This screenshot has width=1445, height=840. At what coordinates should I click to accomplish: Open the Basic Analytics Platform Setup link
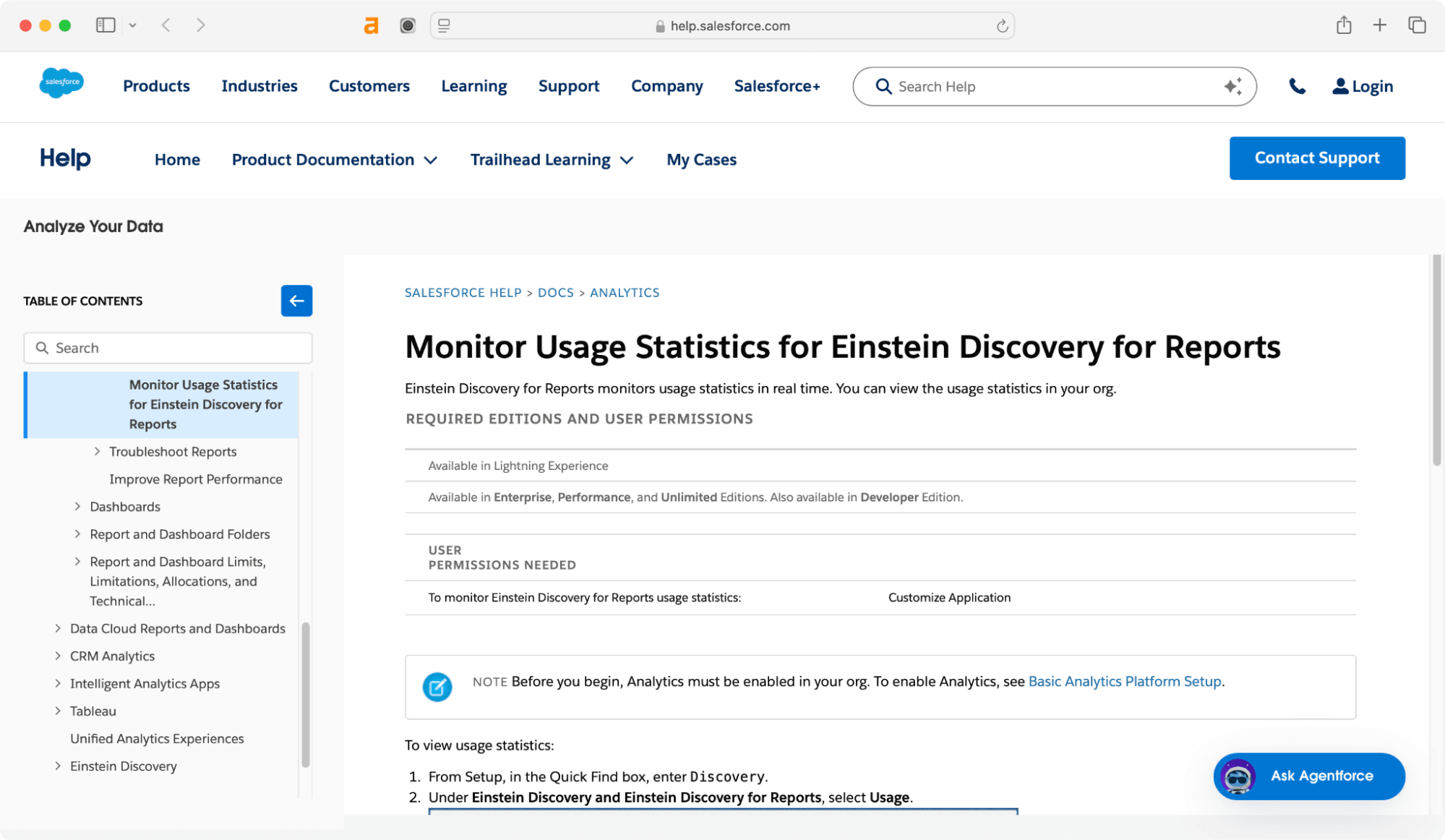1125,681
